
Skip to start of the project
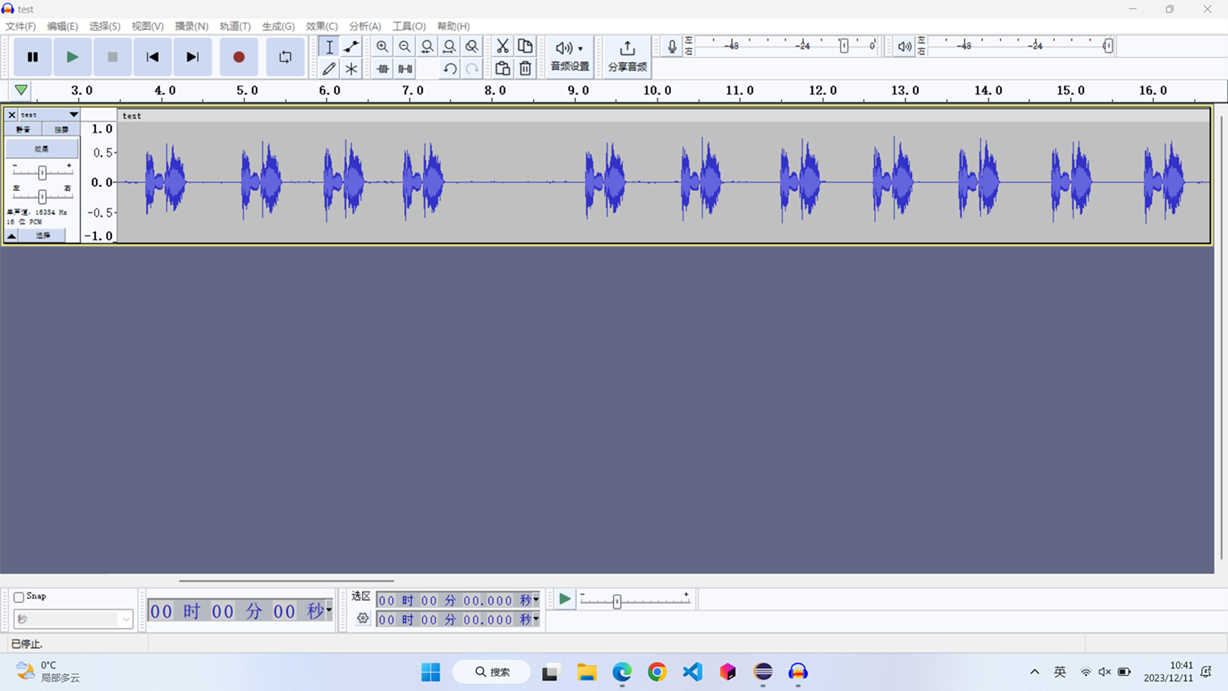point(152,57)
